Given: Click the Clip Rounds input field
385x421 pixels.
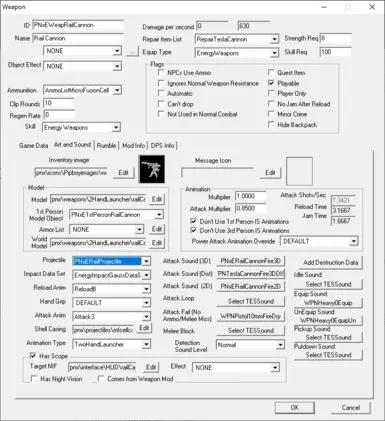Looking at the screenshot, I should 59,103.
